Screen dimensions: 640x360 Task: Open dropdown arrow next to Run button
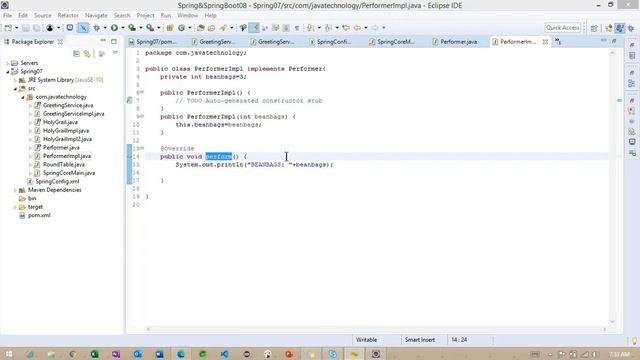pyautogui.click(x=122, y=28)
